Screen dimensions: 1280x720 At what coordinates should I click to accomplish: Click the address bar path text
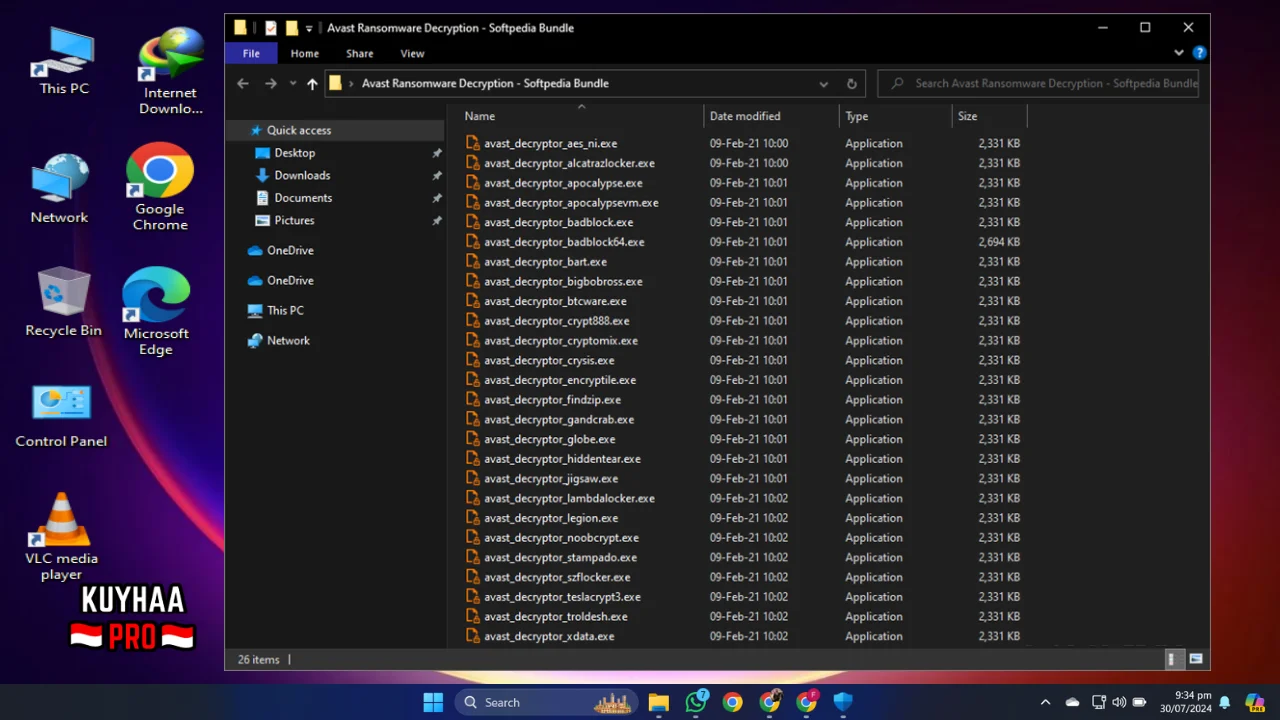[485, 83]
